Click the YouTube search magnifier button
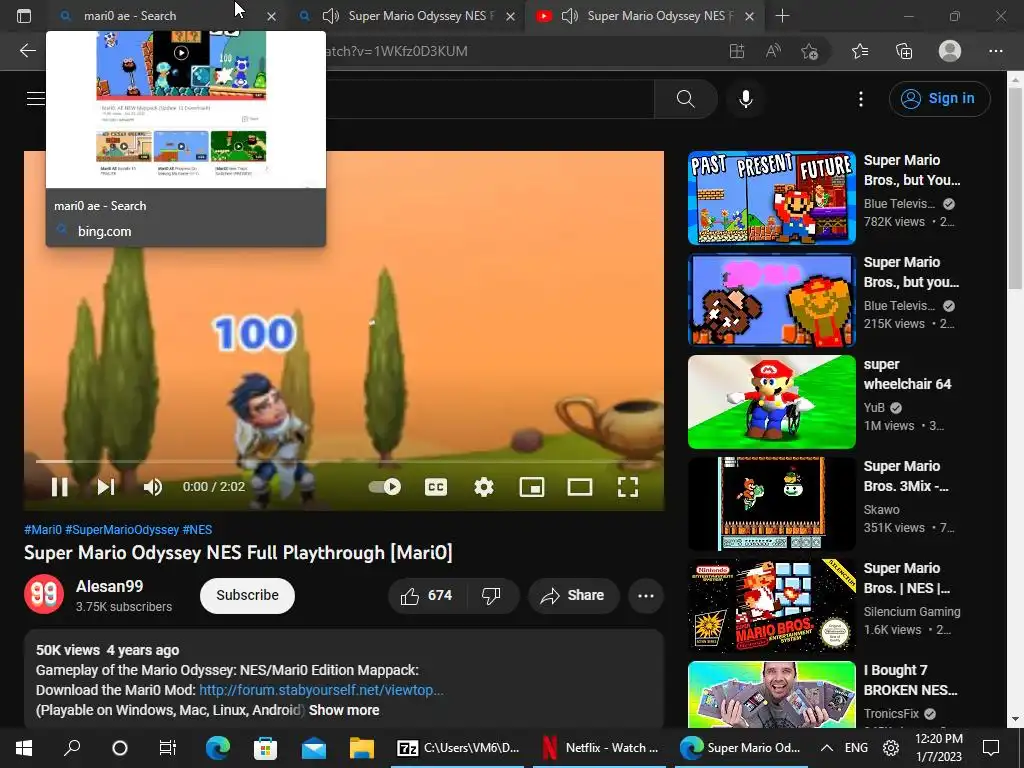The height and width of the screenshot is (768, 1024). pyautogui.click(x=685, y=99)
